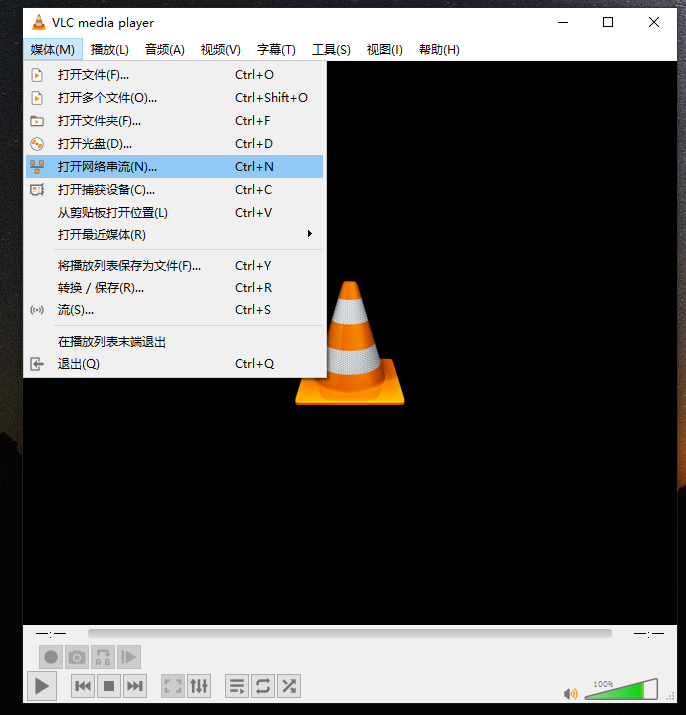Click the exit icon beside 退出(Q)

point(37,364)
